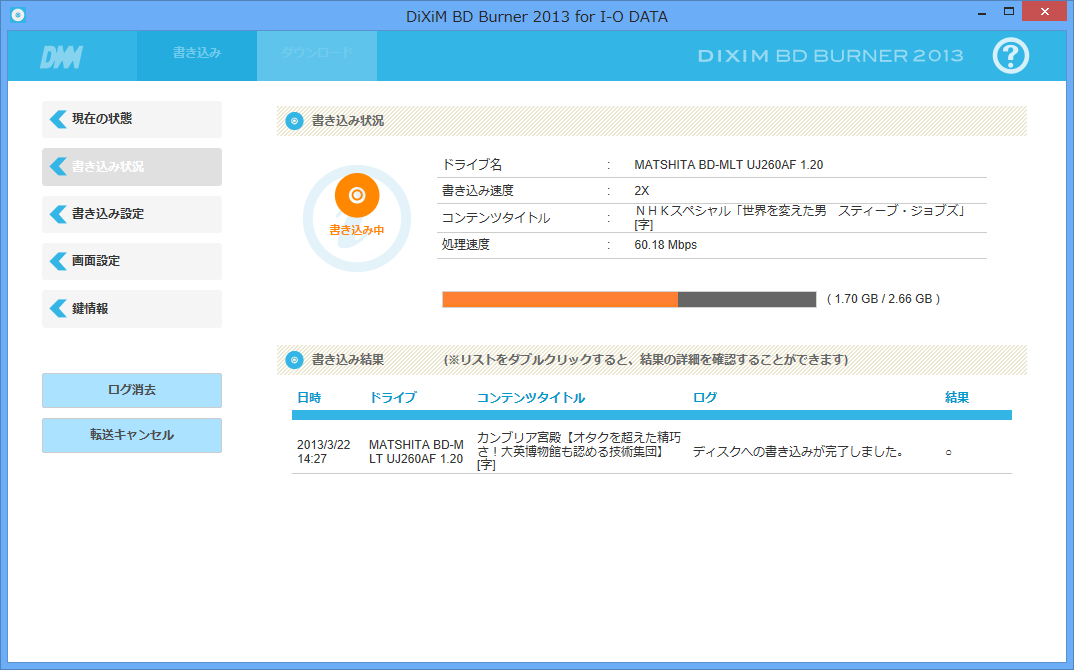The height and width of the screenshot is (670, 1074).
Task: Click the コンテンツタイトル column header
Action: [531, 398]
